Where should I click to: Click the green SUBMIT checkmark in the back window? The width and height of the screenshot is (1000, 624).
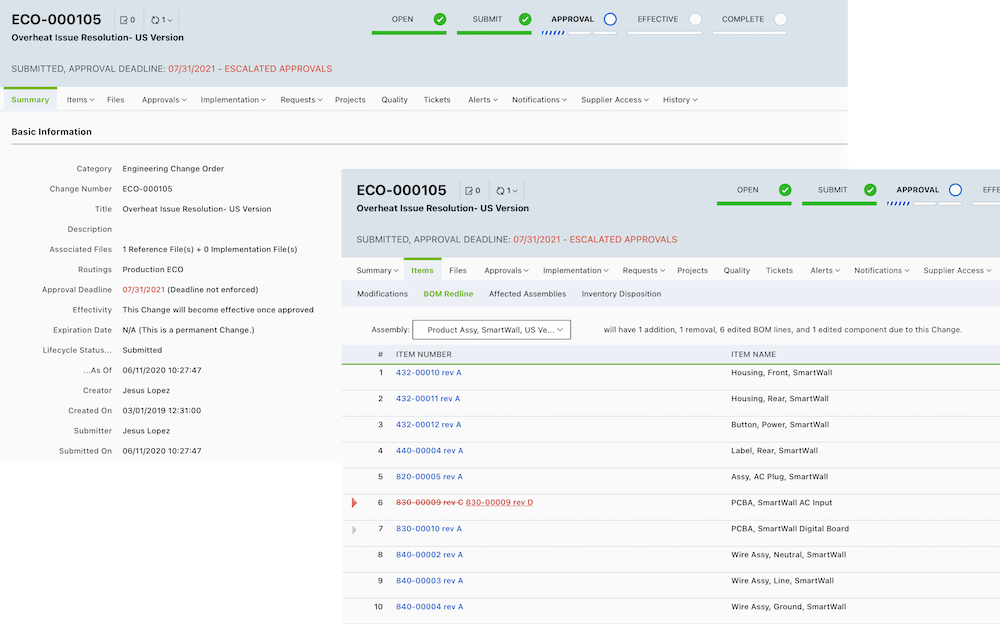pyautogui.click(x=525, y=19)
